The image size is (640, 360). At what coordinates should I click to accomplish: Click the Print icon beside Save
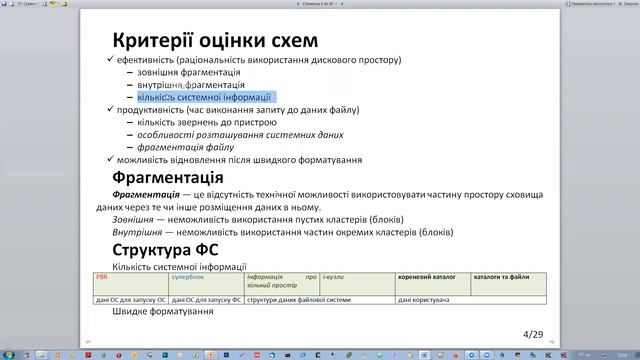tap(12, 4)
